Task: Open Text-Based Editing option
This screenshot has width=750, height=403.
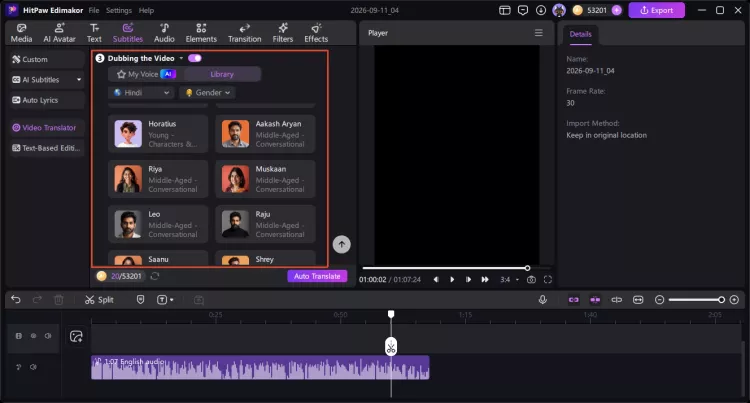Action: 46,148
